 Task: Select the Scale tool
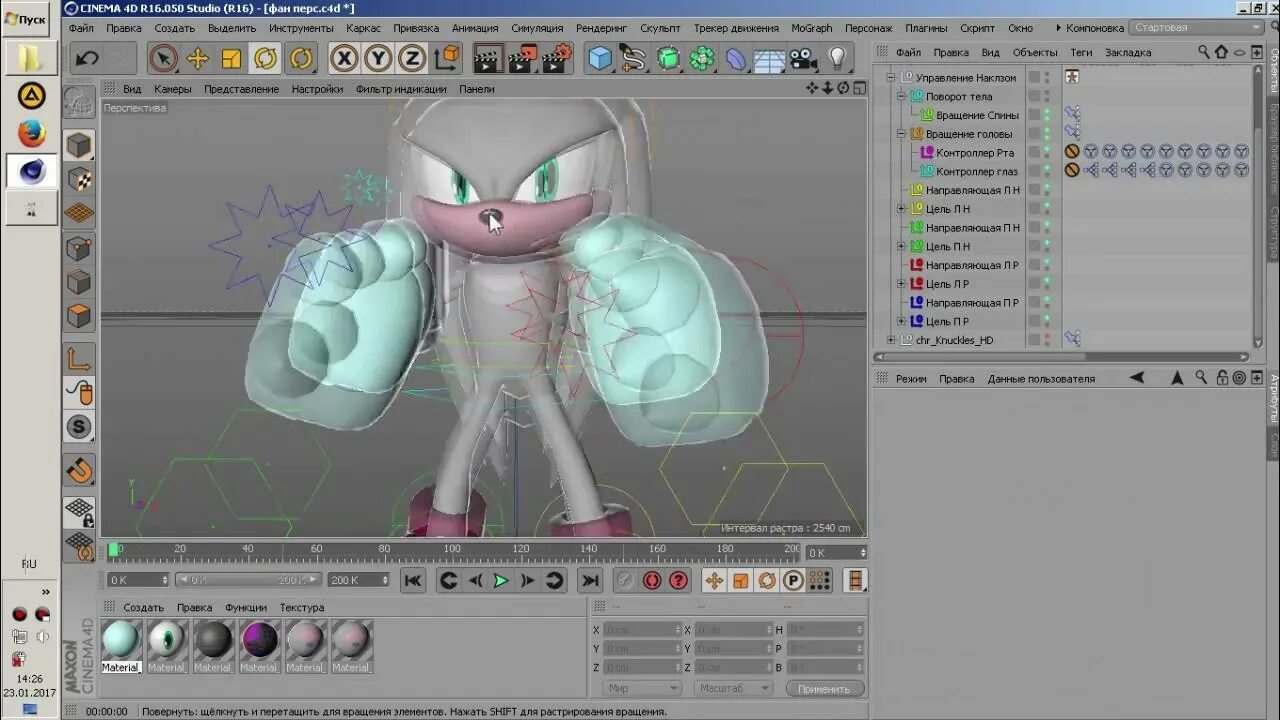[231, 59]
